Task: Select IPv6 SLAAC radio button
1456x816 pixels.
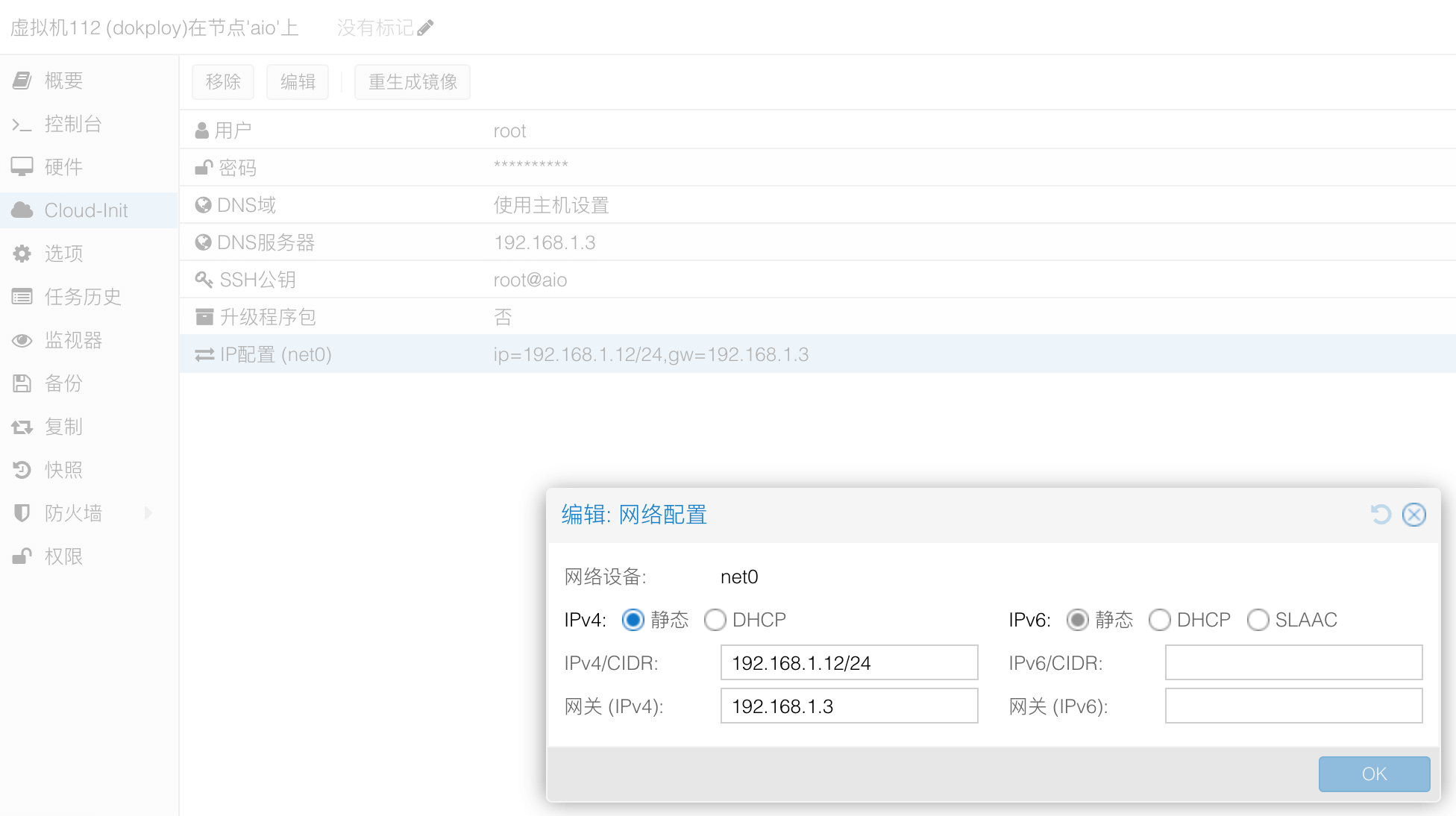Action: (1258, 620)
